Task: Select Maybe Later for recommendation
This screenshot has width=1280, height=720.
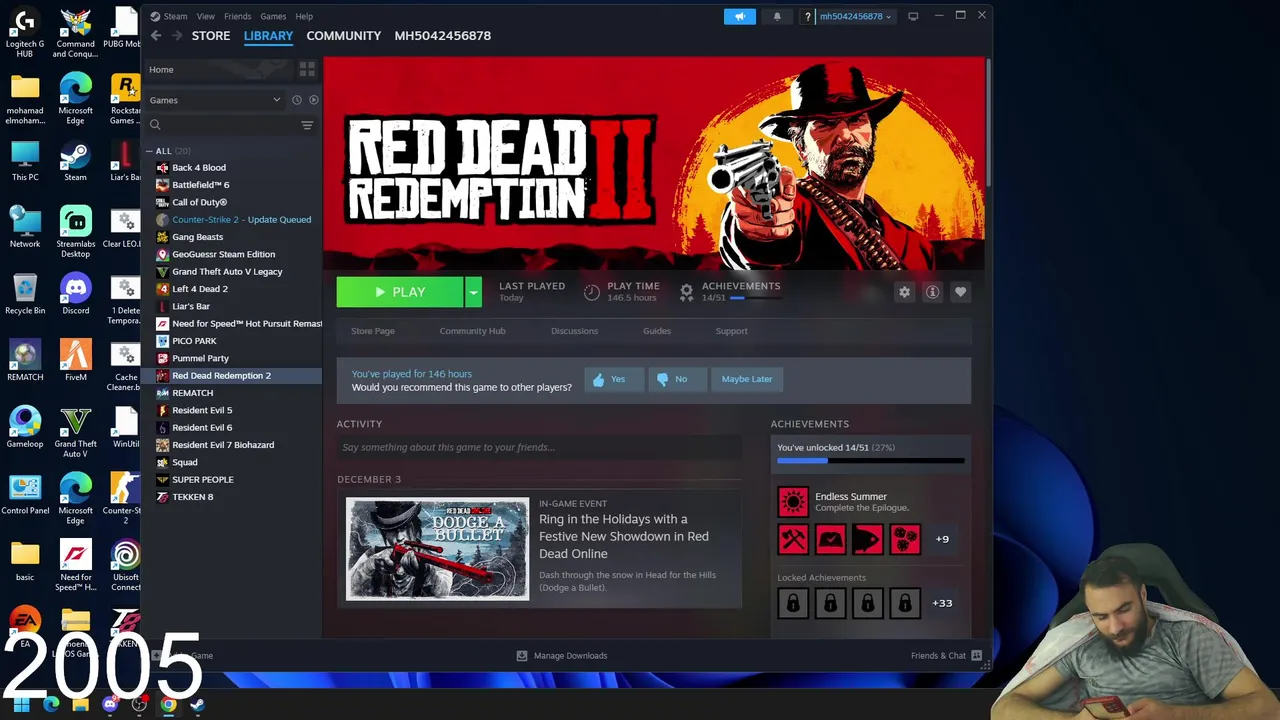Action: click(x=747, y=379)
